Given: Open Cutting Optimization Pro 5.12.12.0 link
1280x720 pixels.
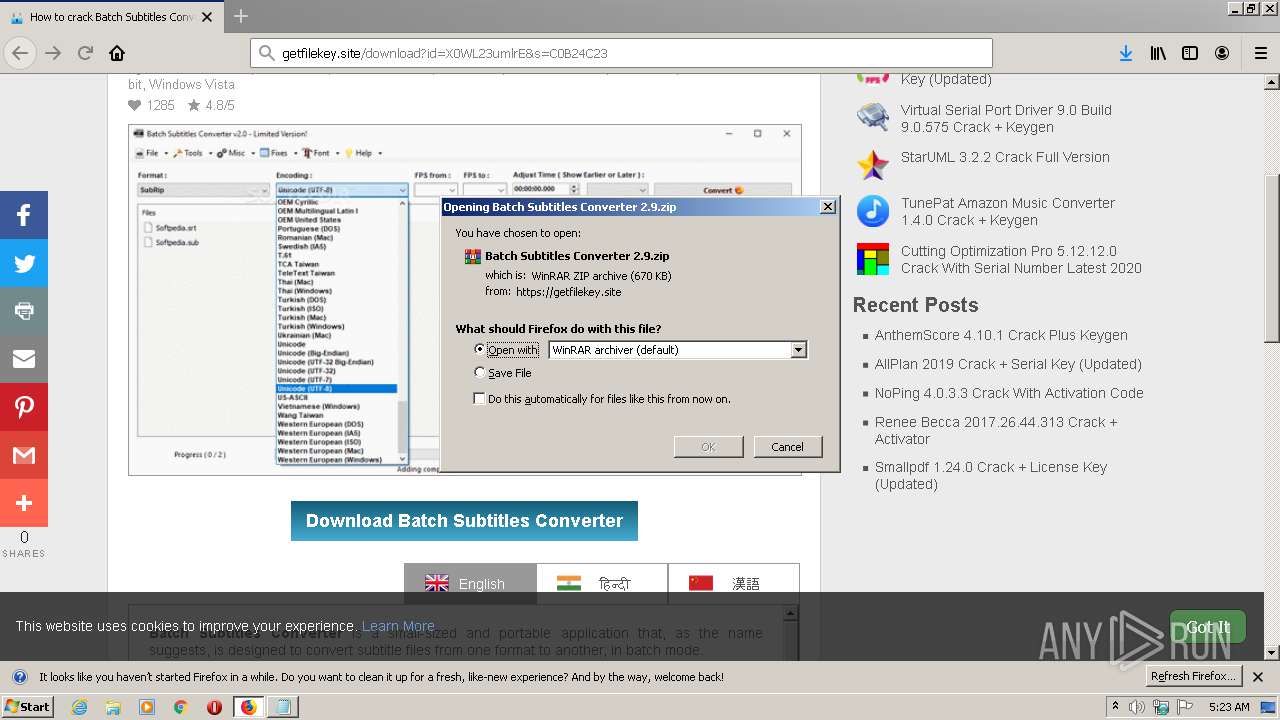Looking at the screenshot, I should [1021, 260].
